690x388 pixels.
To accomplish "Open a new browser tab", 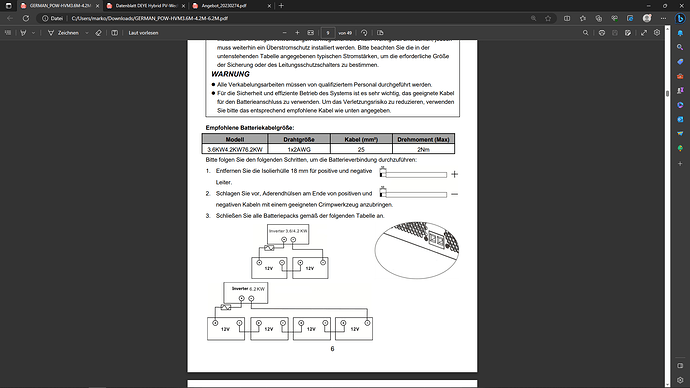I will pos(281,6).
